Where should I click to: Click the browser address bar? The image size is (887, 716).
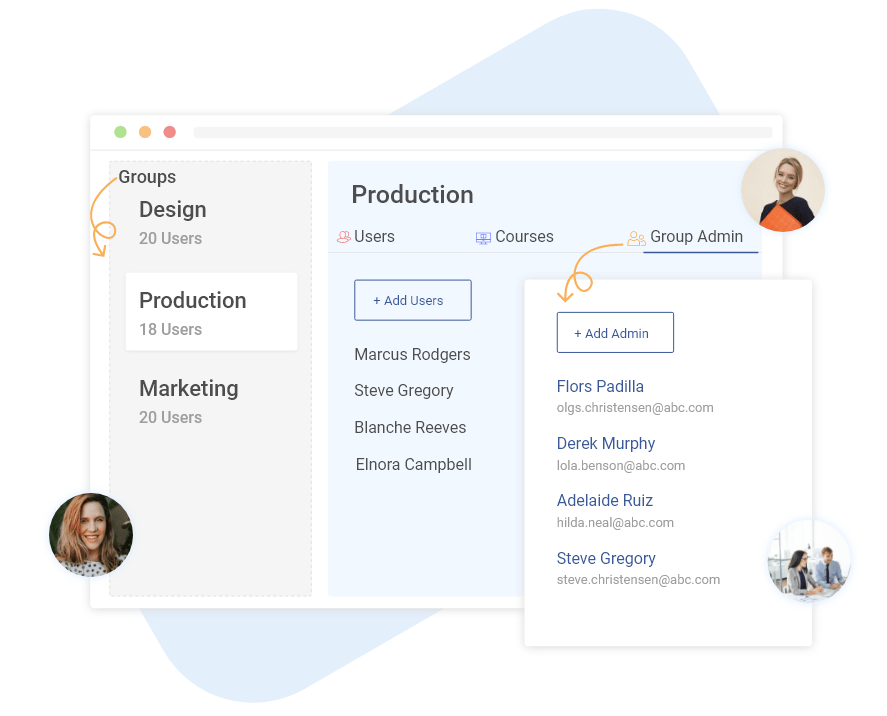tap(482, 132)
